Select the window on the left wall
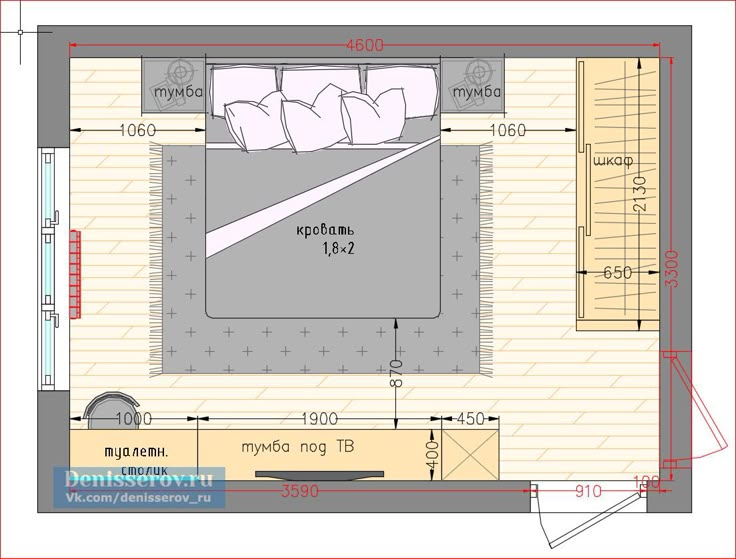The image size is (736, 559). (x=49, y=270)
